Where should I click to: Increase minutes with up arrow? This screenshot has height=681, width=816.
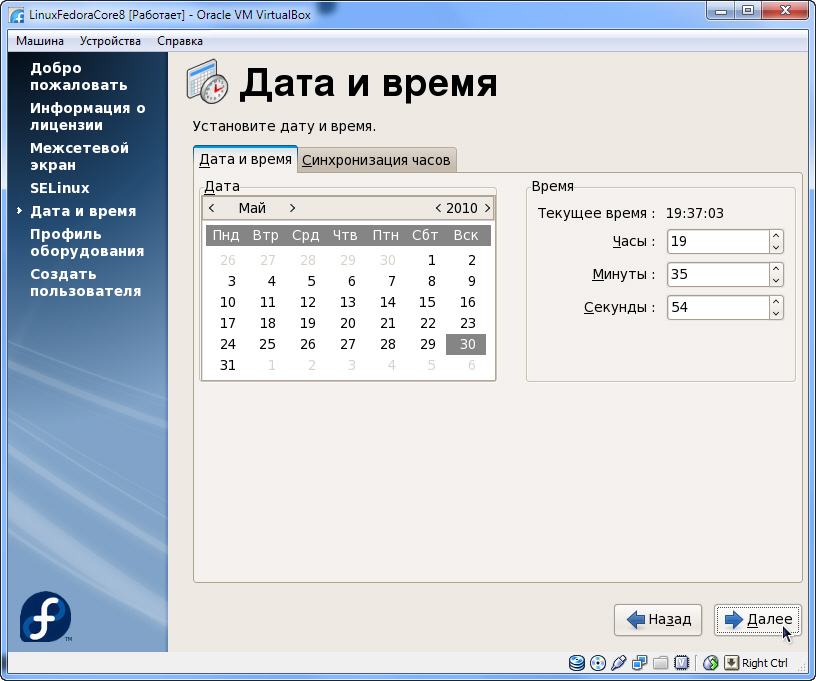(776, 268)
